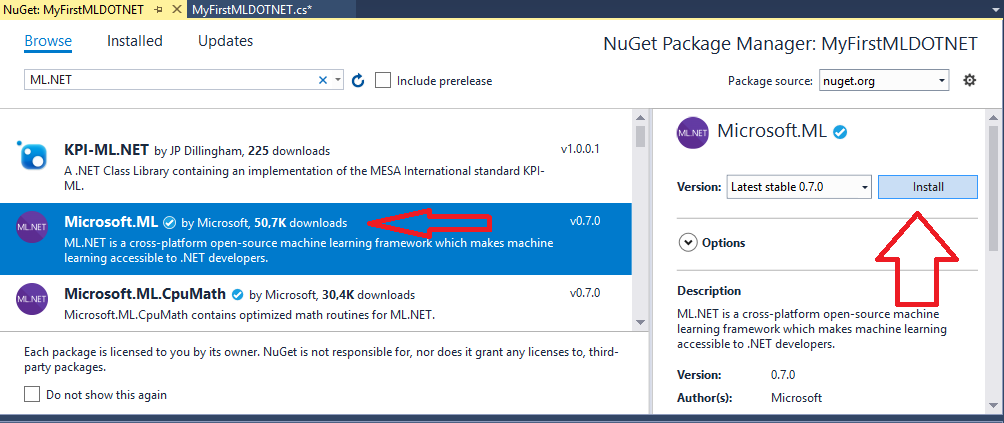Open the MyFirstMLDOTNET.cs* document tab
Viewport: 1004px width, 423px height.
click(x=252, y=10)
